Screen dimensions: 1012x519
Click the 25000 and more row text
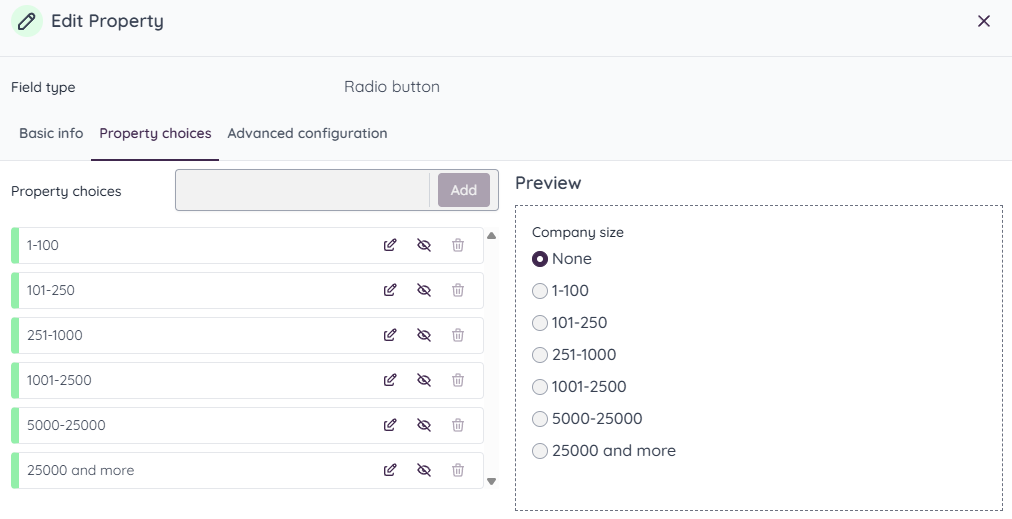coord(81,470)
